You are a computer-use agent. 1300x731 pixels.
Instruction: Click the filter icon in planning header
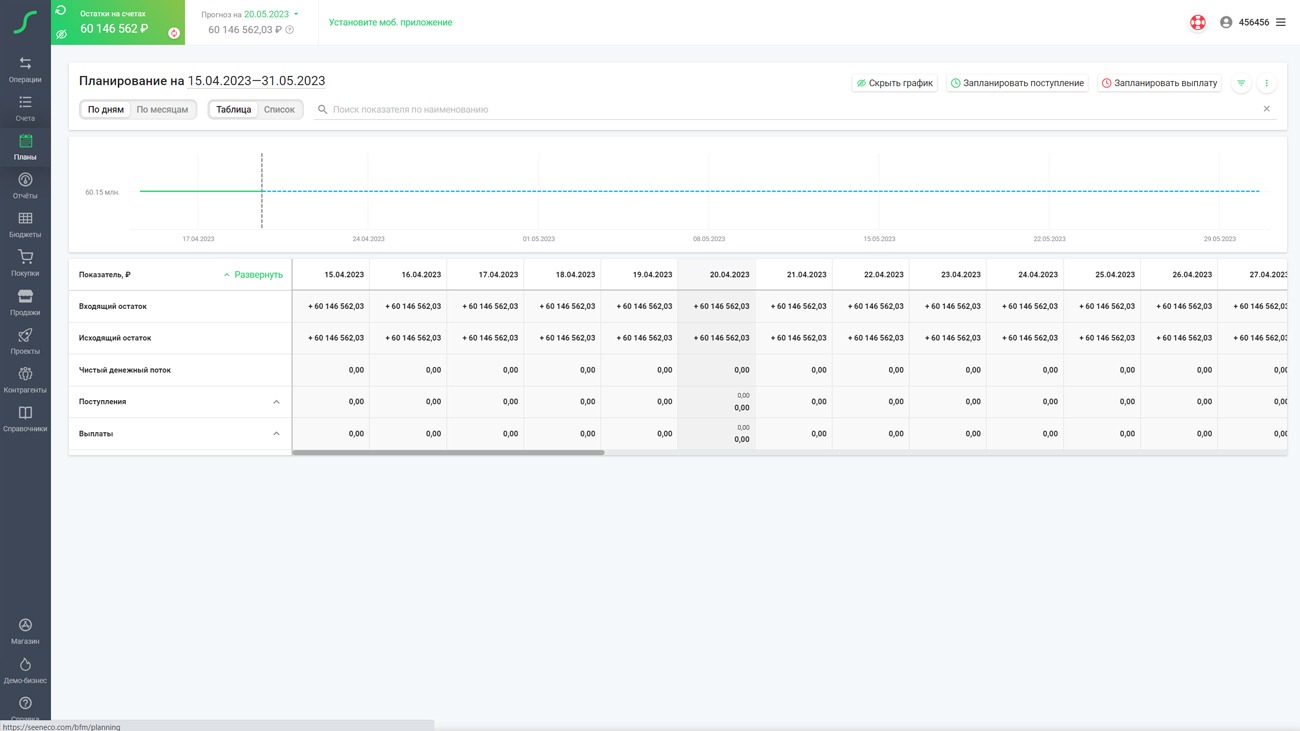(x=1241, y=83)
